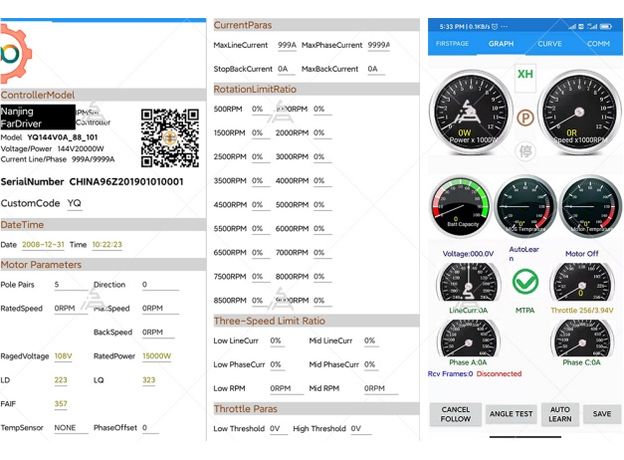The image size is (624, 460).
Task: Tap the QR code image
Action: click(170, 137)
